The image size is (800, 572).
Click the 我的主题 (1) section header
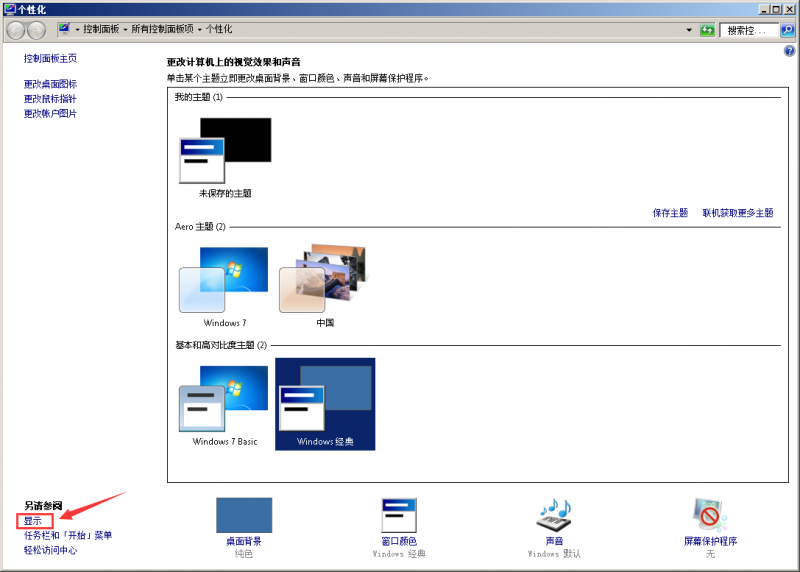tap(198, 97)
